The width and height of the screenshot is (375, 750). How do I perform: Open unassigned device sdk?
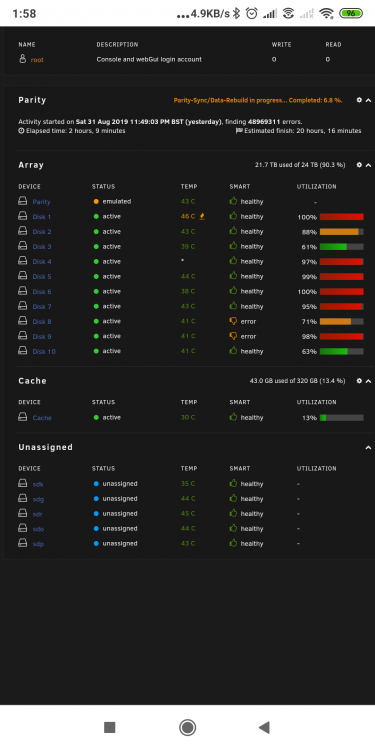coord(38,484)
